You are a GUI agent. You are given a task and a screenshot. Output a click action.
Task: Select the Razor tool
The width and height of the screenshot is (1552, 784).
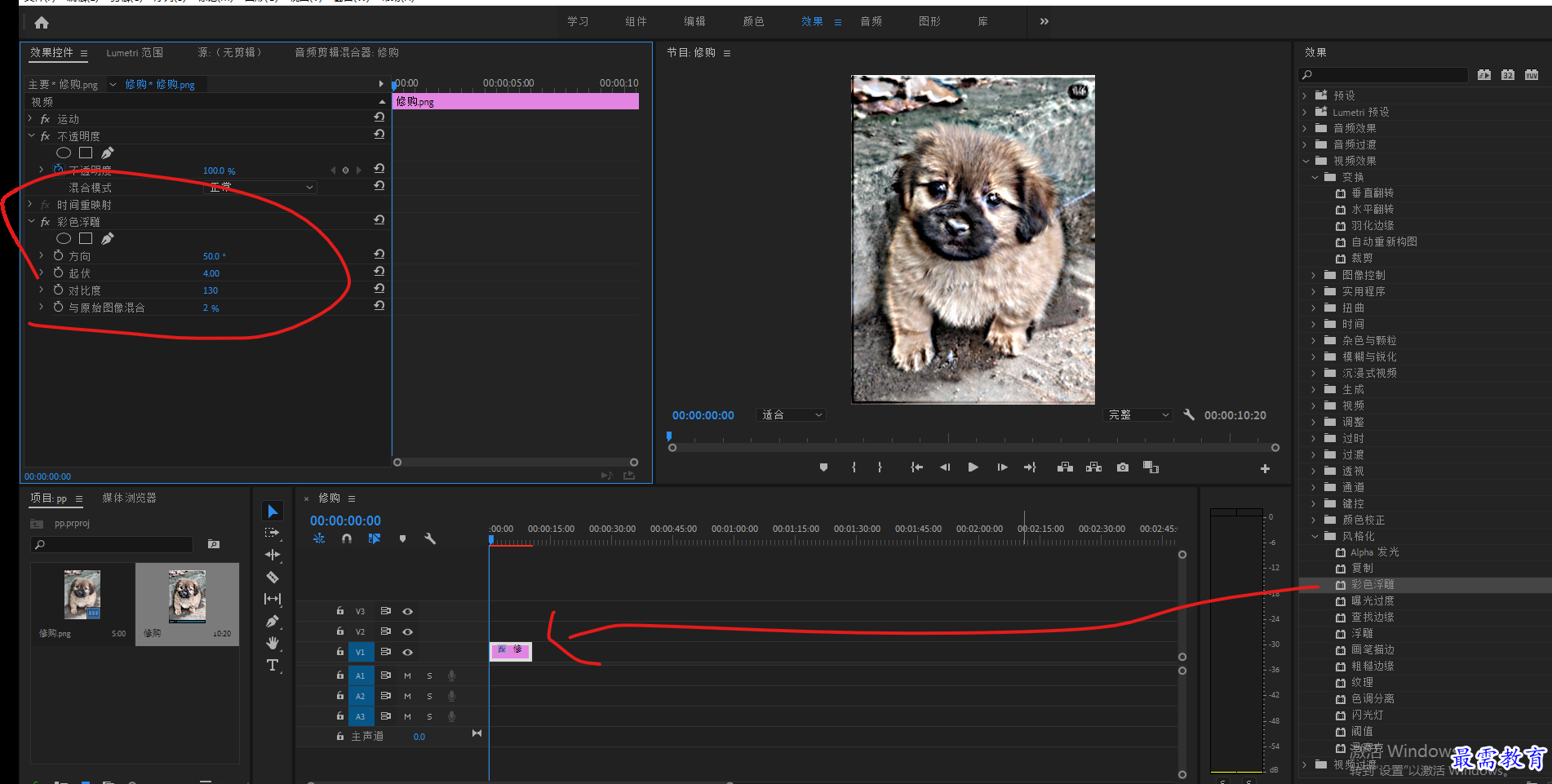point(273,577)
